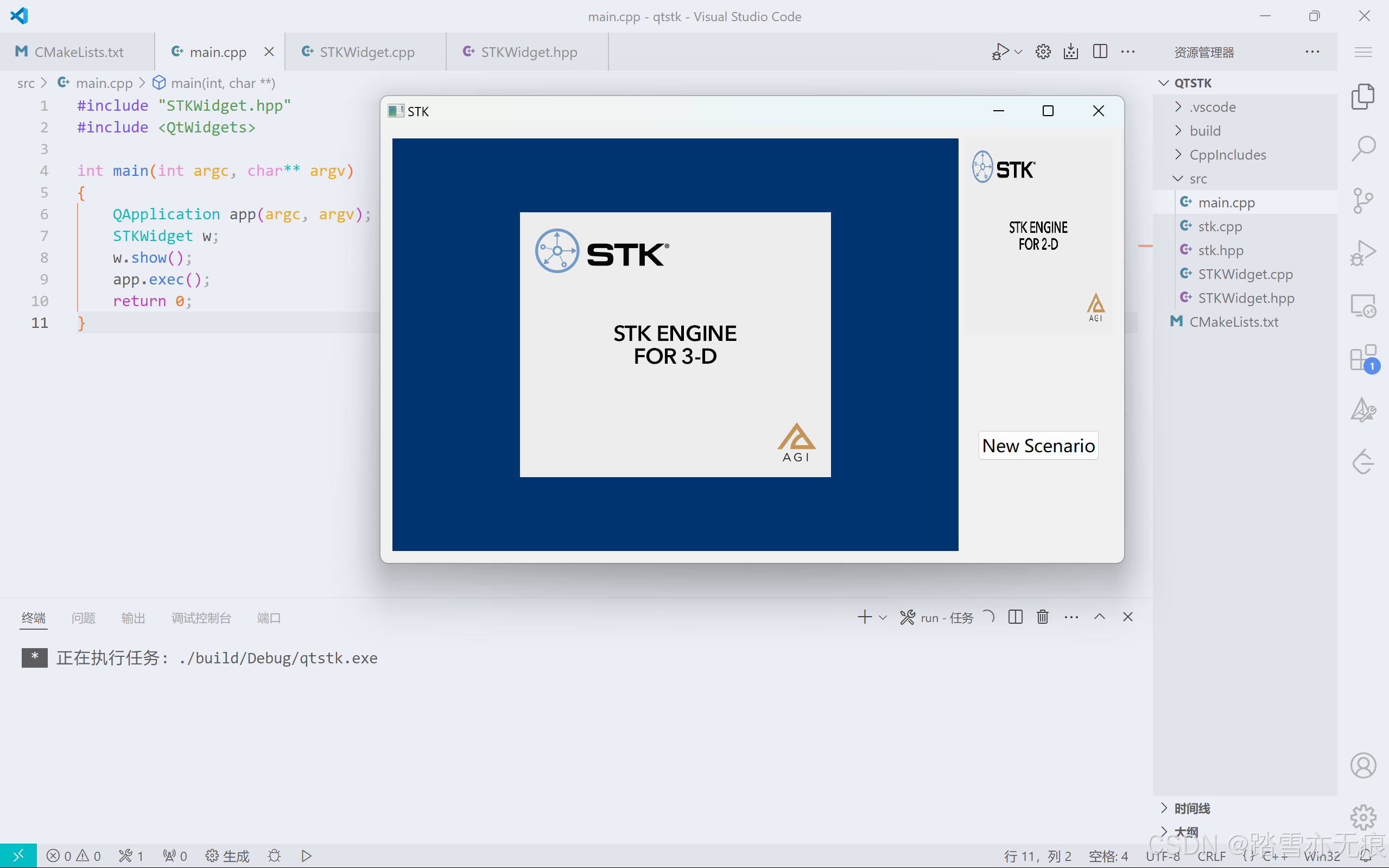The image size is (1389, 868).
Task: Expand the Timeline section
Action: (1245, 808)
